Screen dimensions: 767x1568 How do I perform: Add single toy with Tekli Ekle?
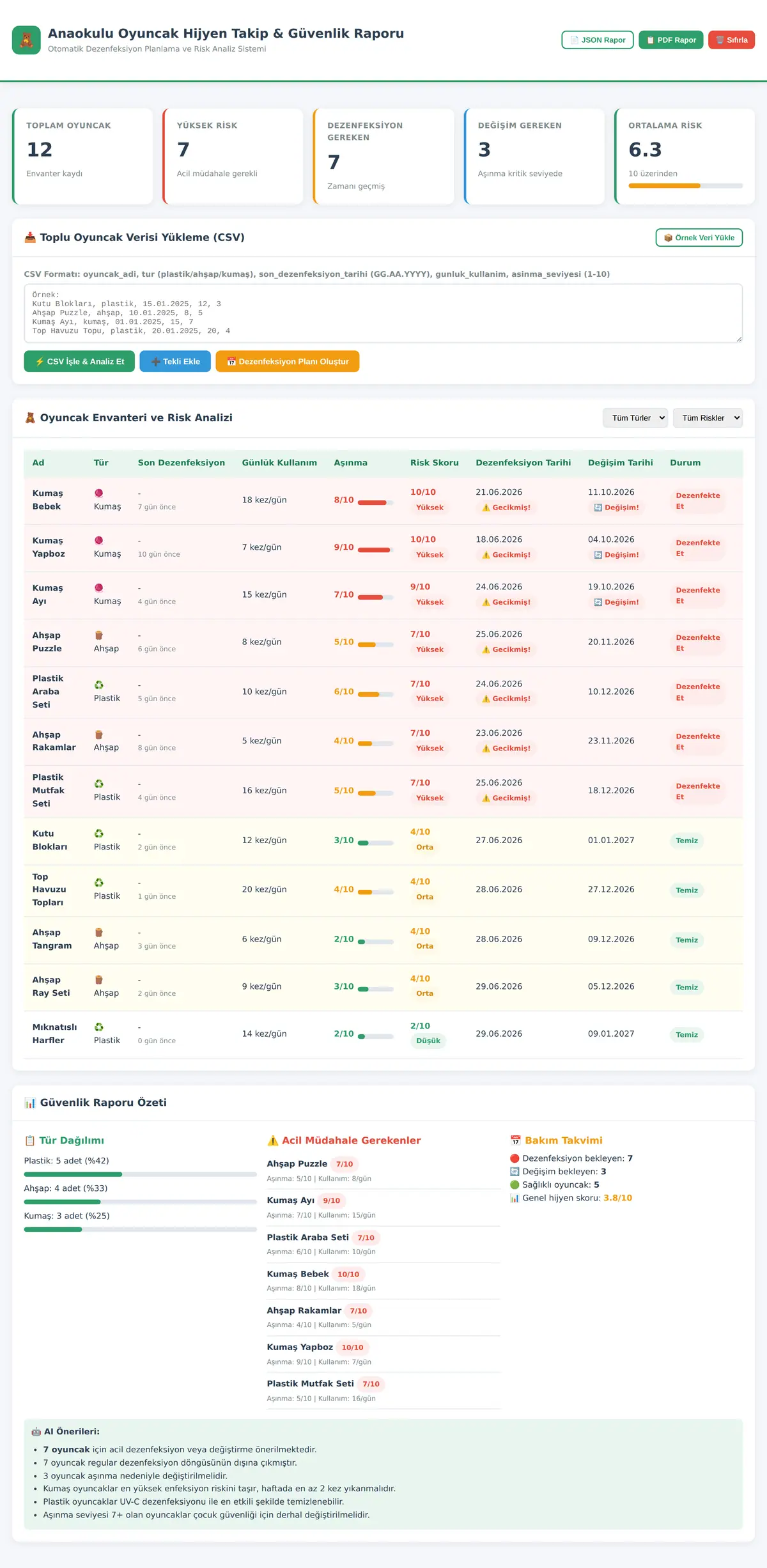coord(175,361)
